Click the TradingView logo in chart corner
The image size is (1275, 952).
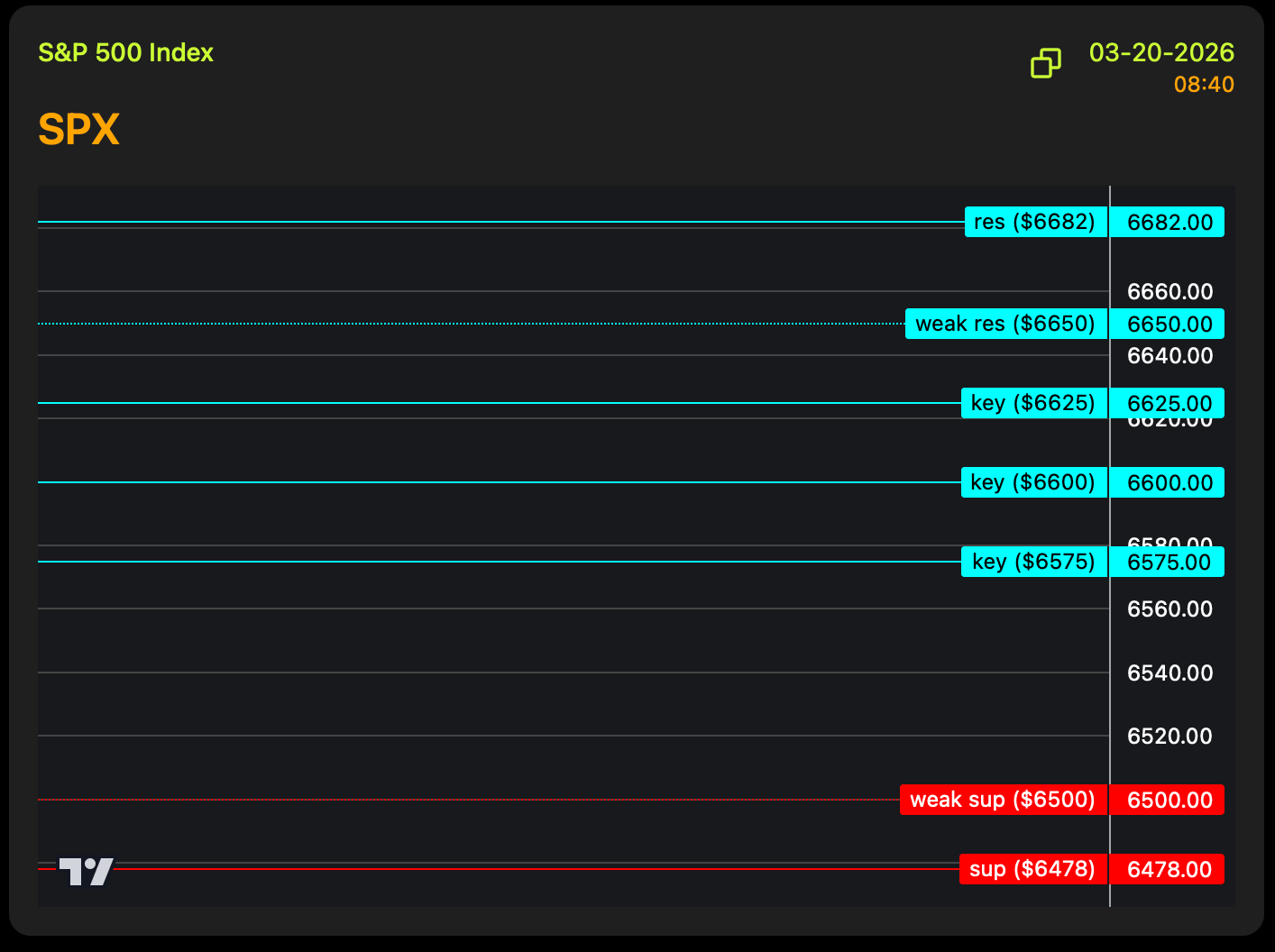coord(87,871)
